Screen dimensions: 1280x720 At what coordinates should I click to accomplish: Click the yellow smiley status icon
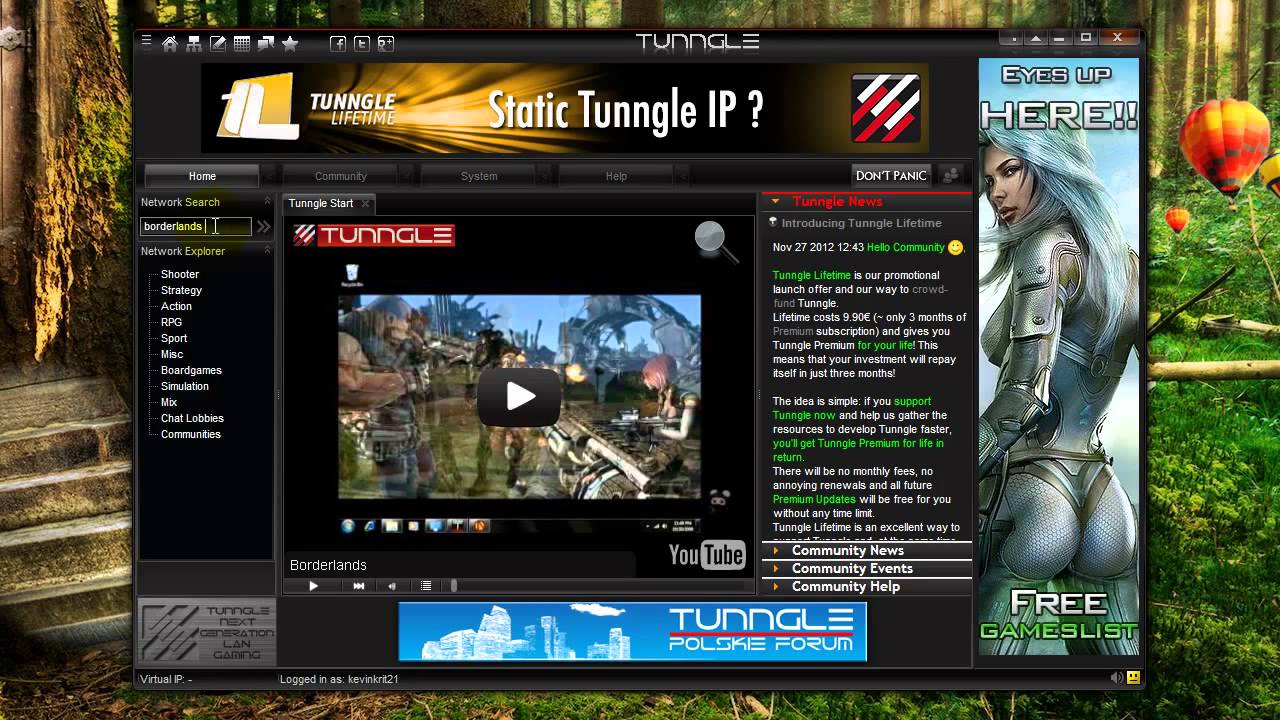[1133, 678]
